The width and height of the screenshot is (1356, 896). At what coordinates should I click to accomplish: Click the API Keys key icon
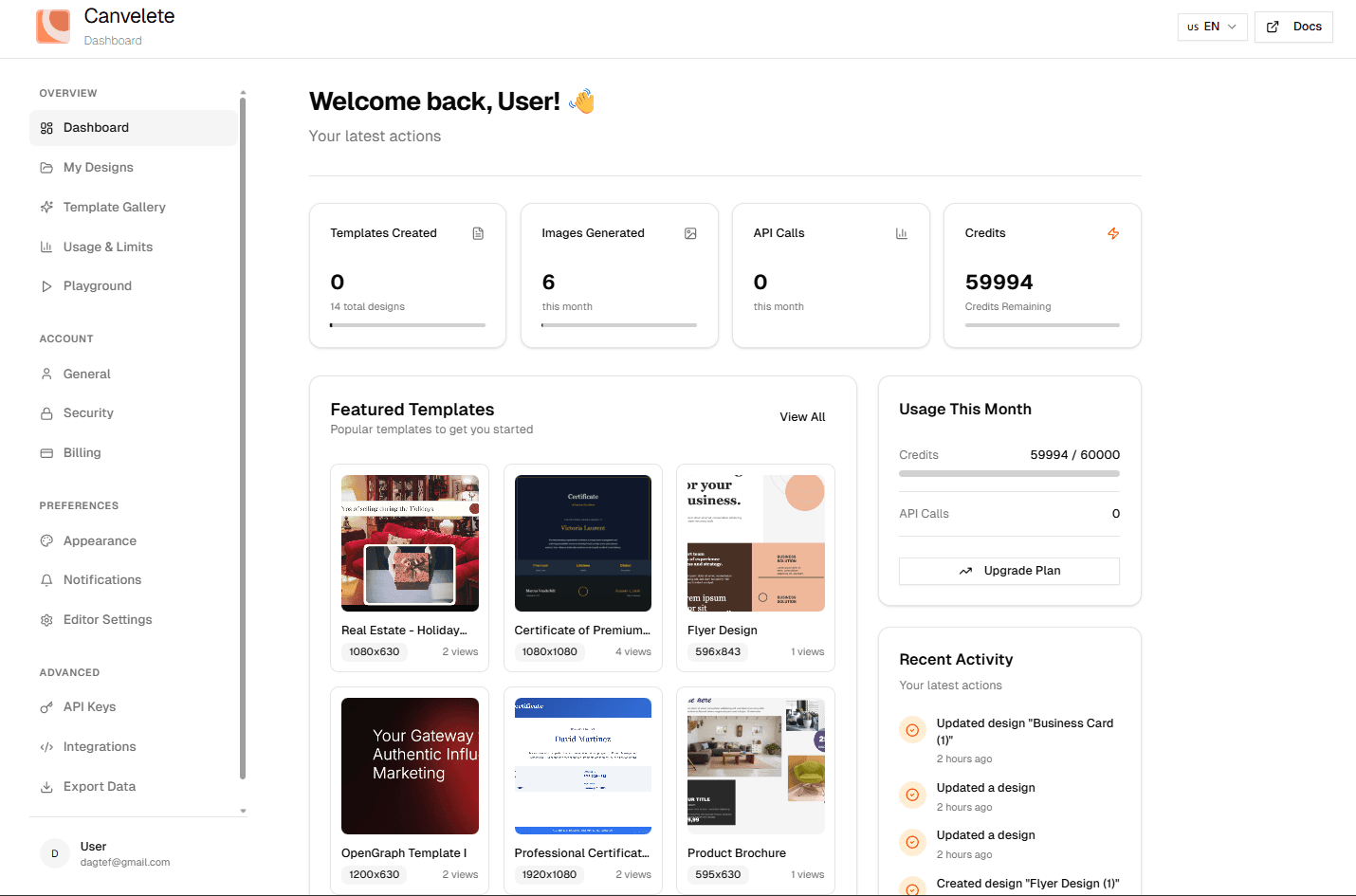point(46,707)
